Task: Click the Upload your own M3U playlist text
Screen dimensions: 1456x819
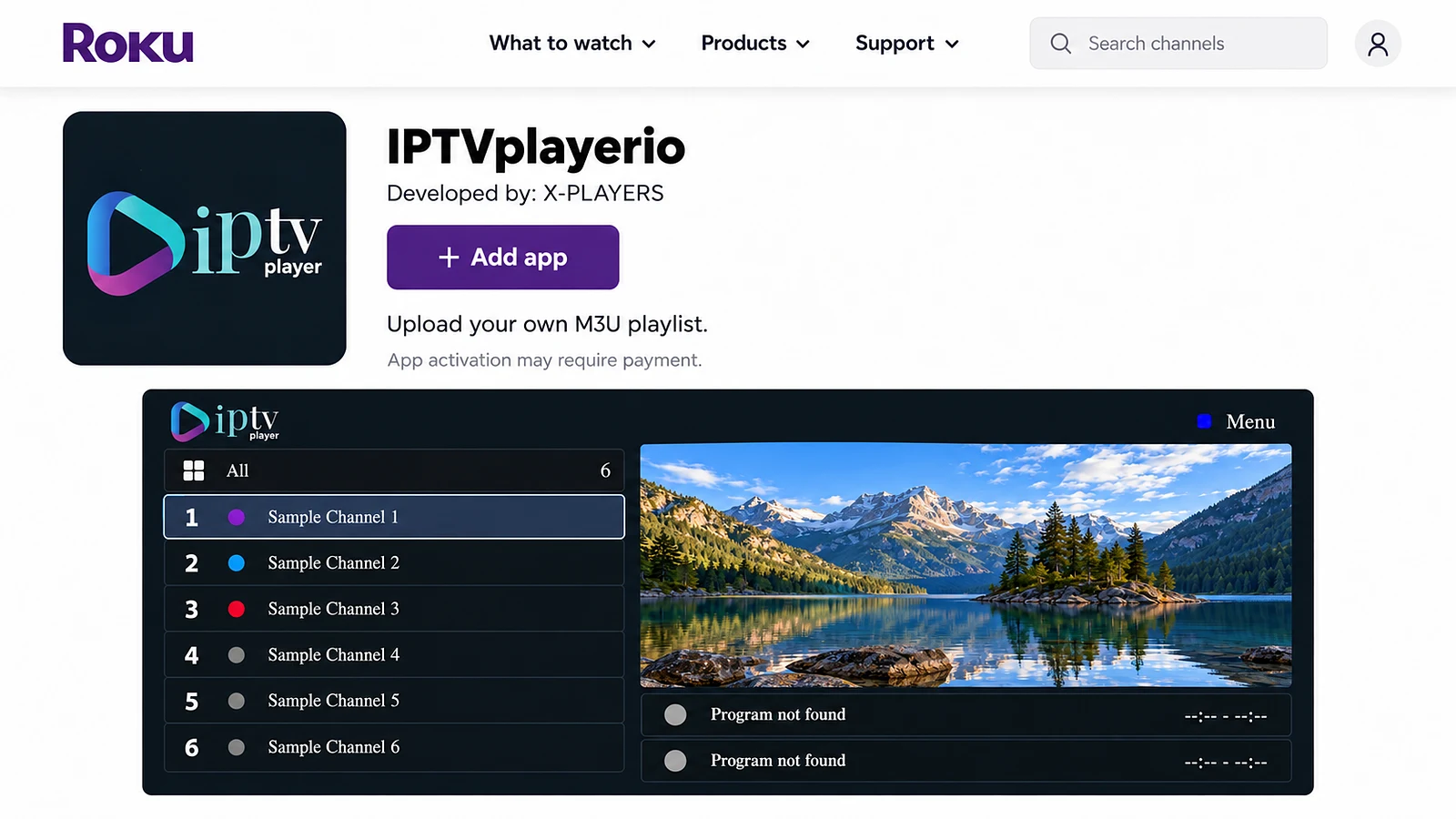Action: click(x=547, y=324)
